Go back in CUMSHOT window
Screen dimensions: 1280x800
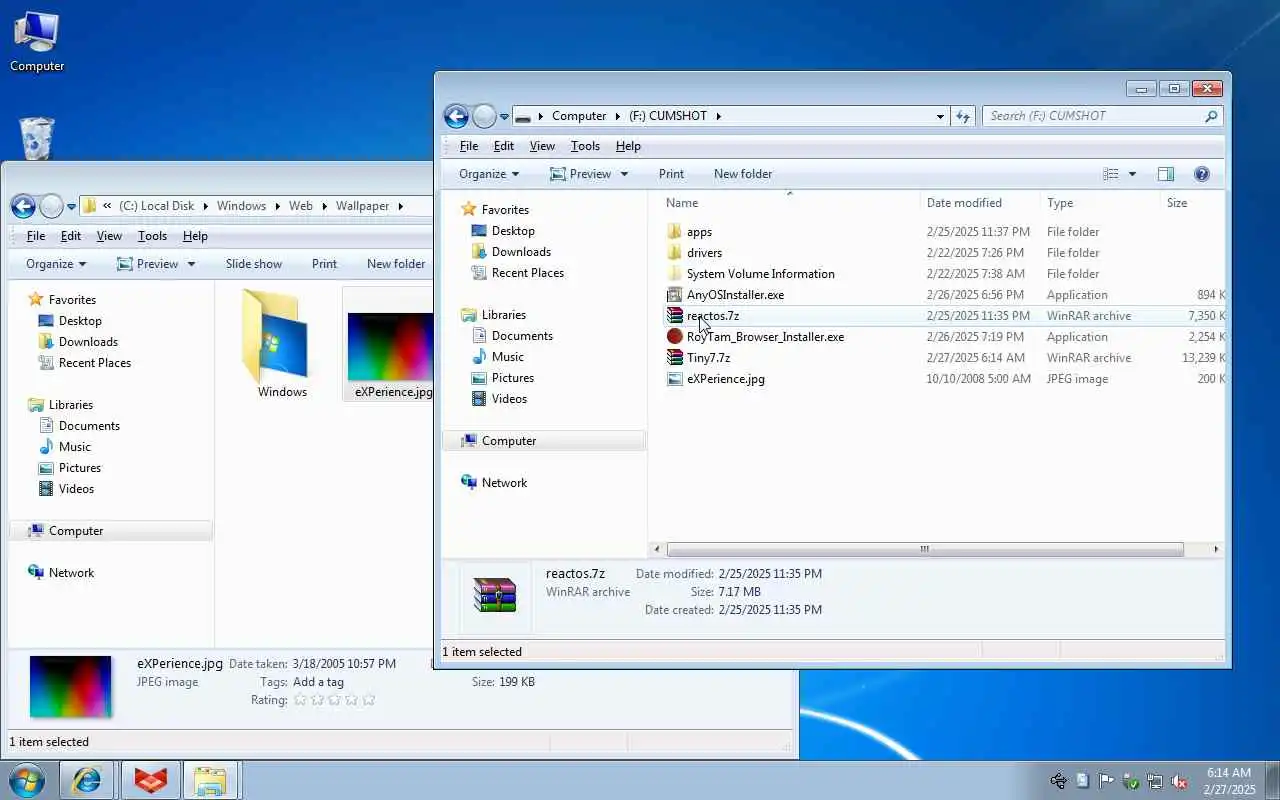(456, 116)
